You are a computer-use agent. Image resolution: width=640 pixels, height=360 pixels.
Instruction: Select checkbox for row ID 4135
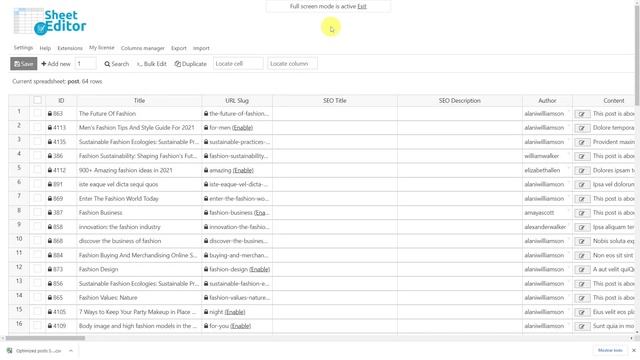38,142
